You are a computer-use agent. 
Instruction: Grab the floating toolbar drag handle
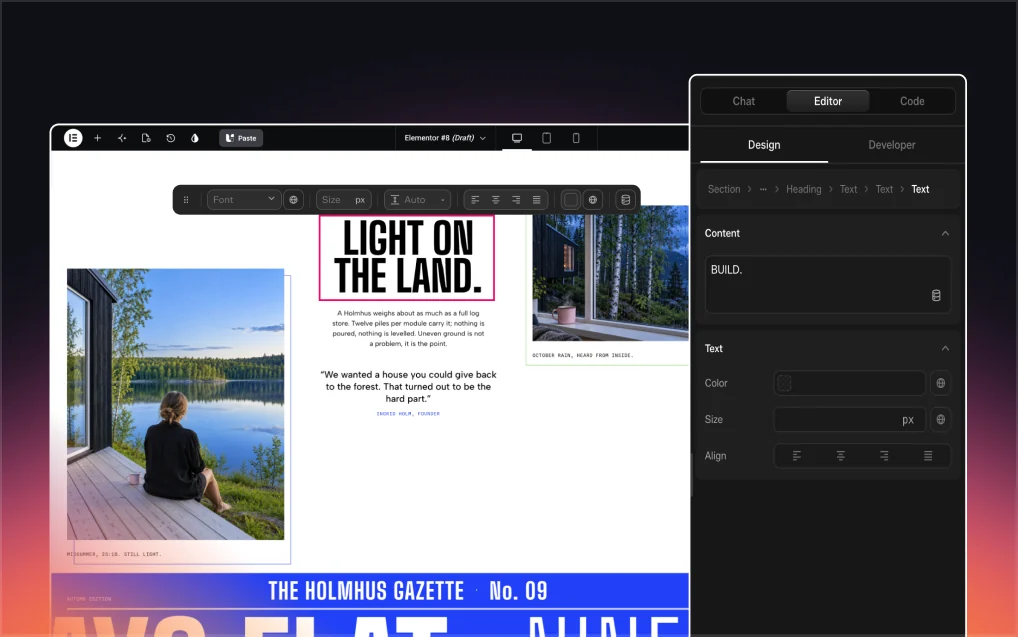pos(186,200)
